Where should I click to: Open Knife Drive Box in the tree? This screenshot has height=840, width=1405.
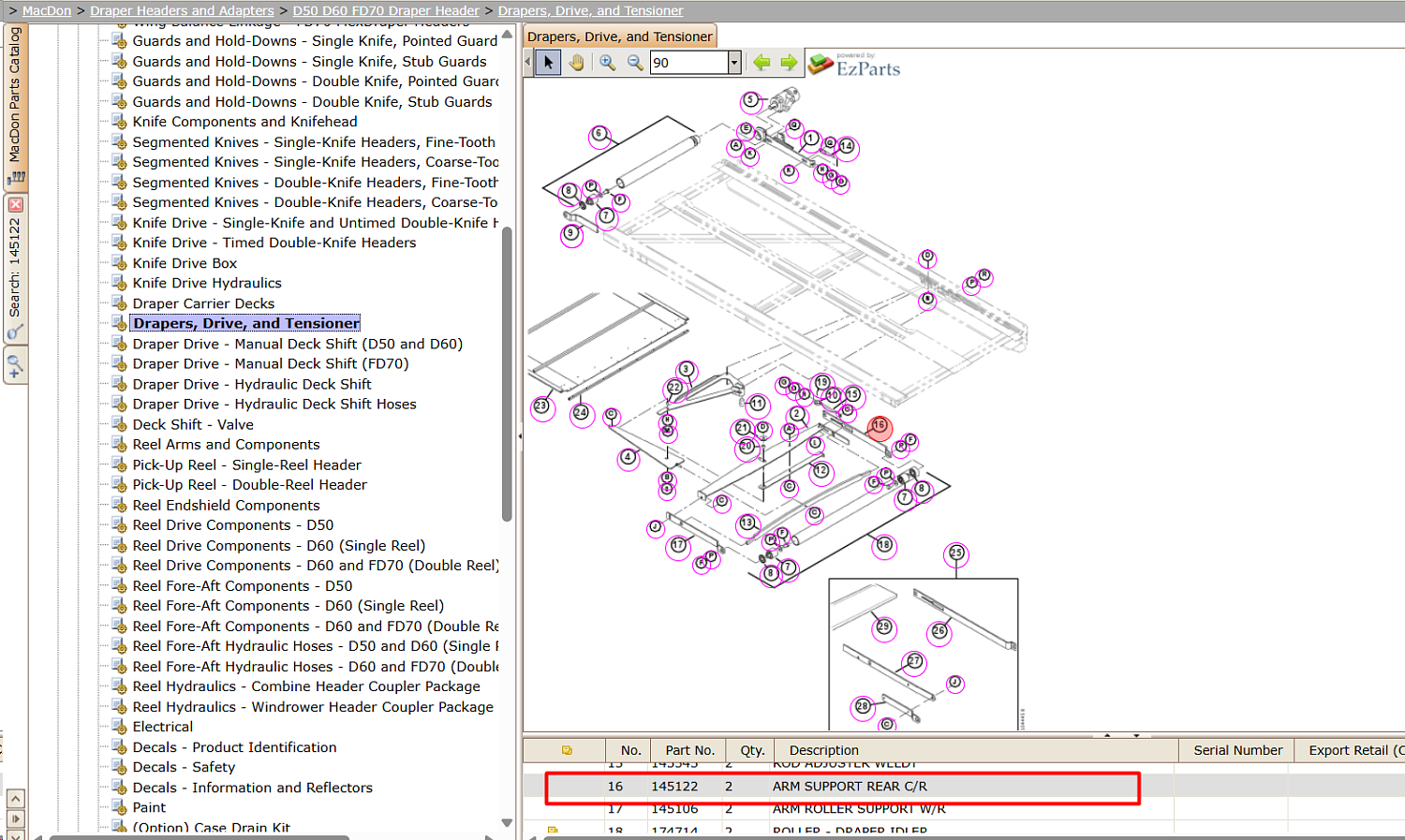tap(185, 263)
